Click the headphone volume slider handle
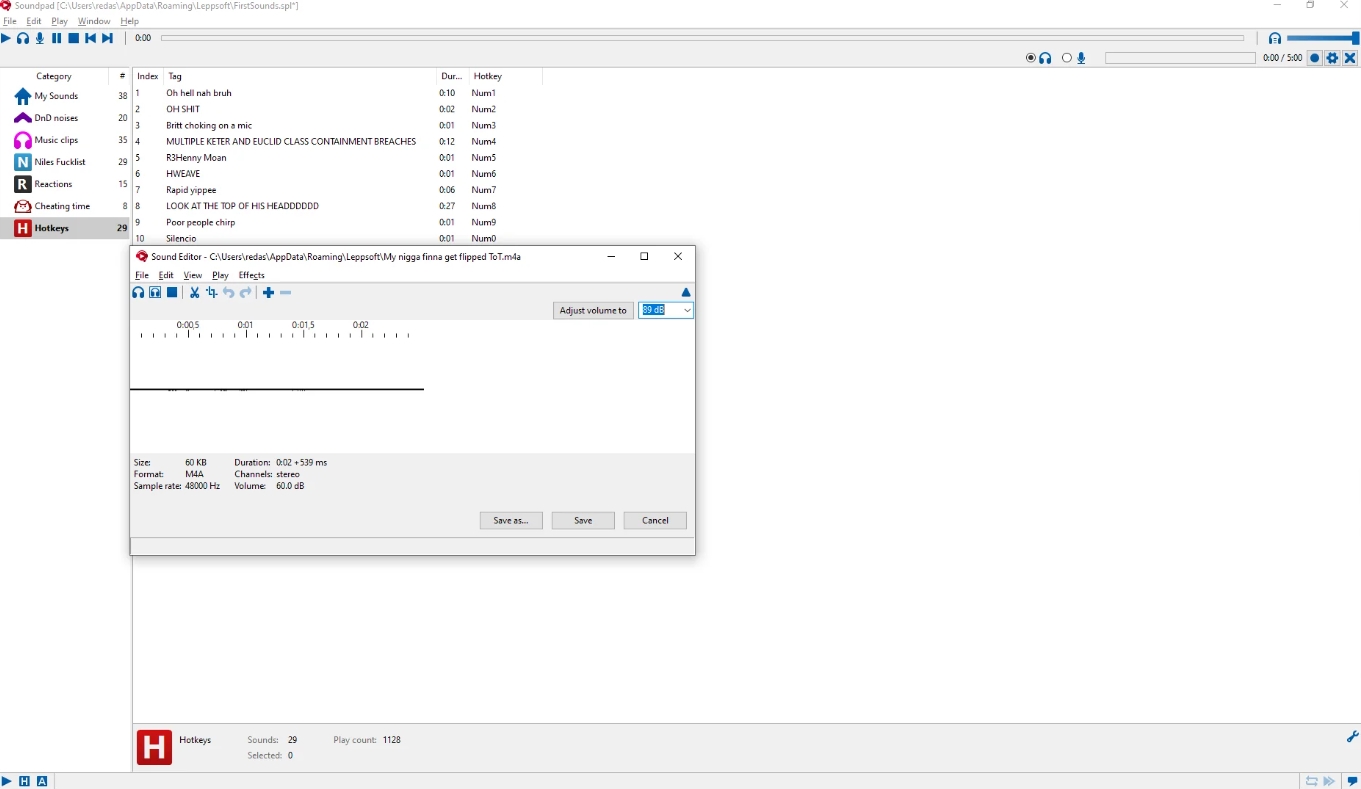This screenshot has width=1361, height=789. coord(1355,38)
